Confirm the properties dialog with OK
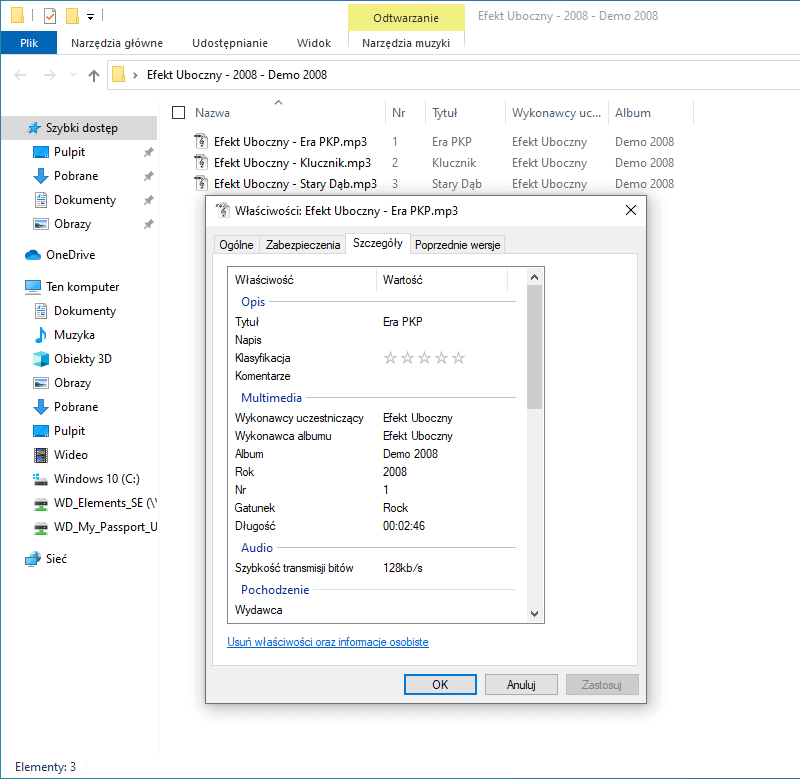The image size is (800, 779). tap(440, 684)
